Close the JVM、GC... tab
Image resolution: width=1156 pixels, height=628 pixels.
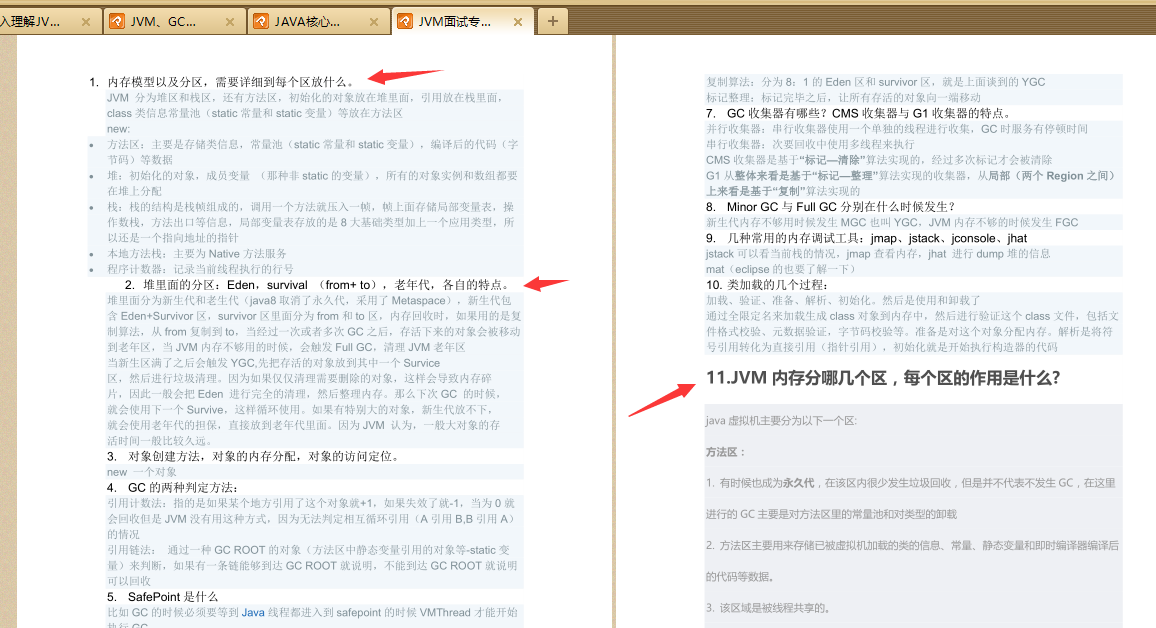(x=229, y=22)
